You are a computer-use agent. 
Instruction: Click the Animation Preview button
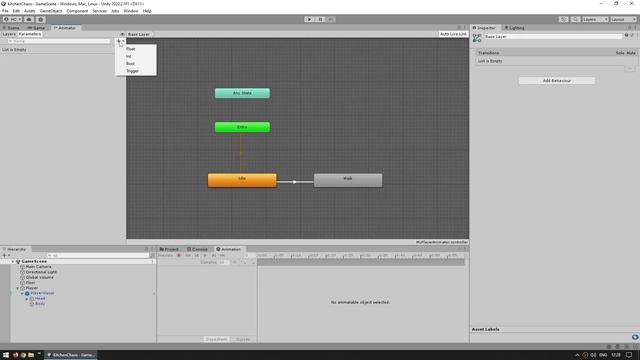(x=166, y=256)
